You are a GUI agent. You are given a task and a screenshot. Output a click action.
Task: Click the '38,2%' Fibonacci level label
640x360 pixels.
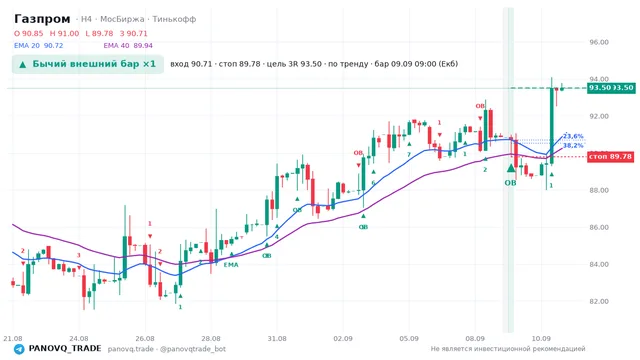[573, 145]
